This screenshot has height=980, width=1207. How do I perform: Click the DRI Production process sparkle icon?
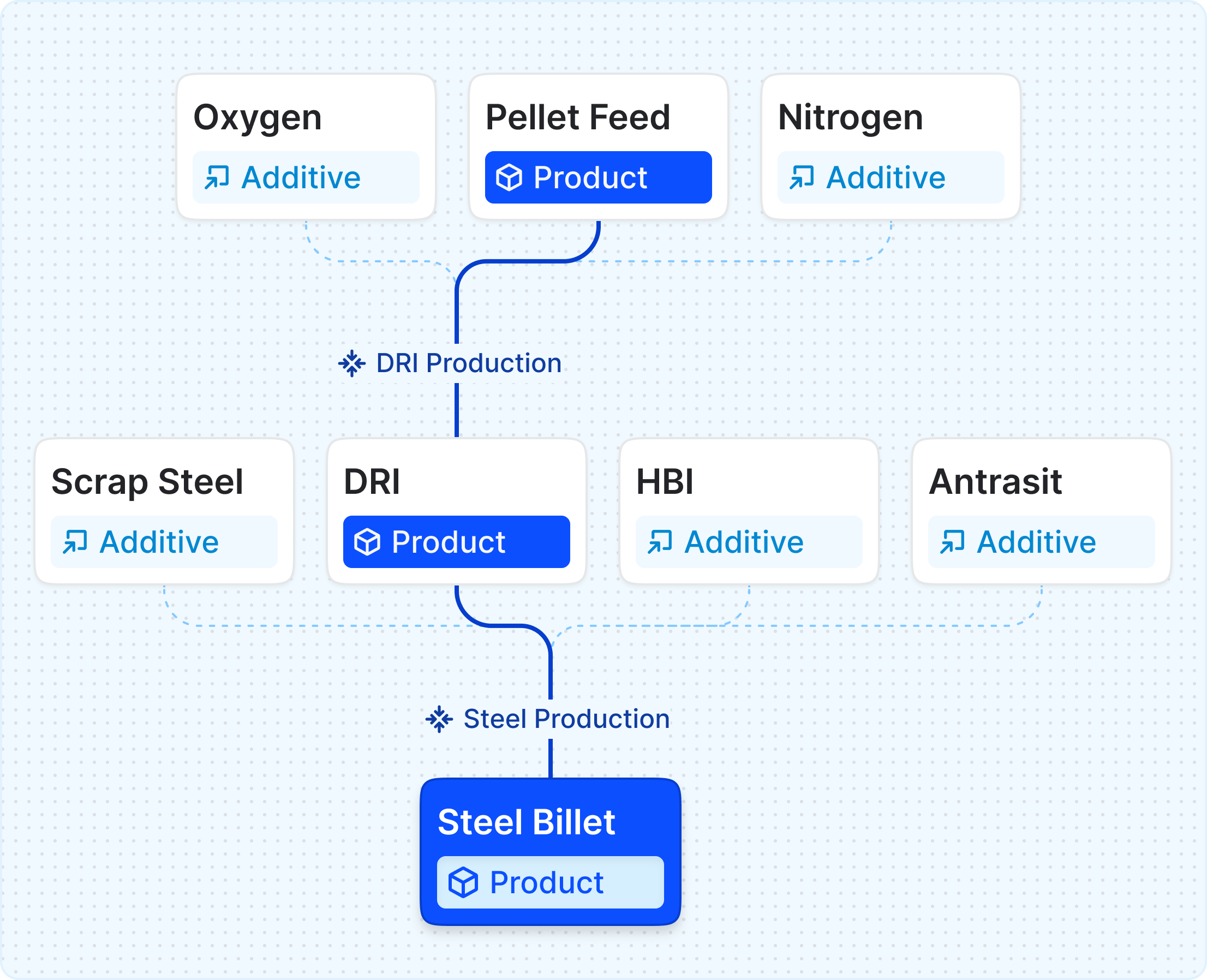(x=352, y=363)
